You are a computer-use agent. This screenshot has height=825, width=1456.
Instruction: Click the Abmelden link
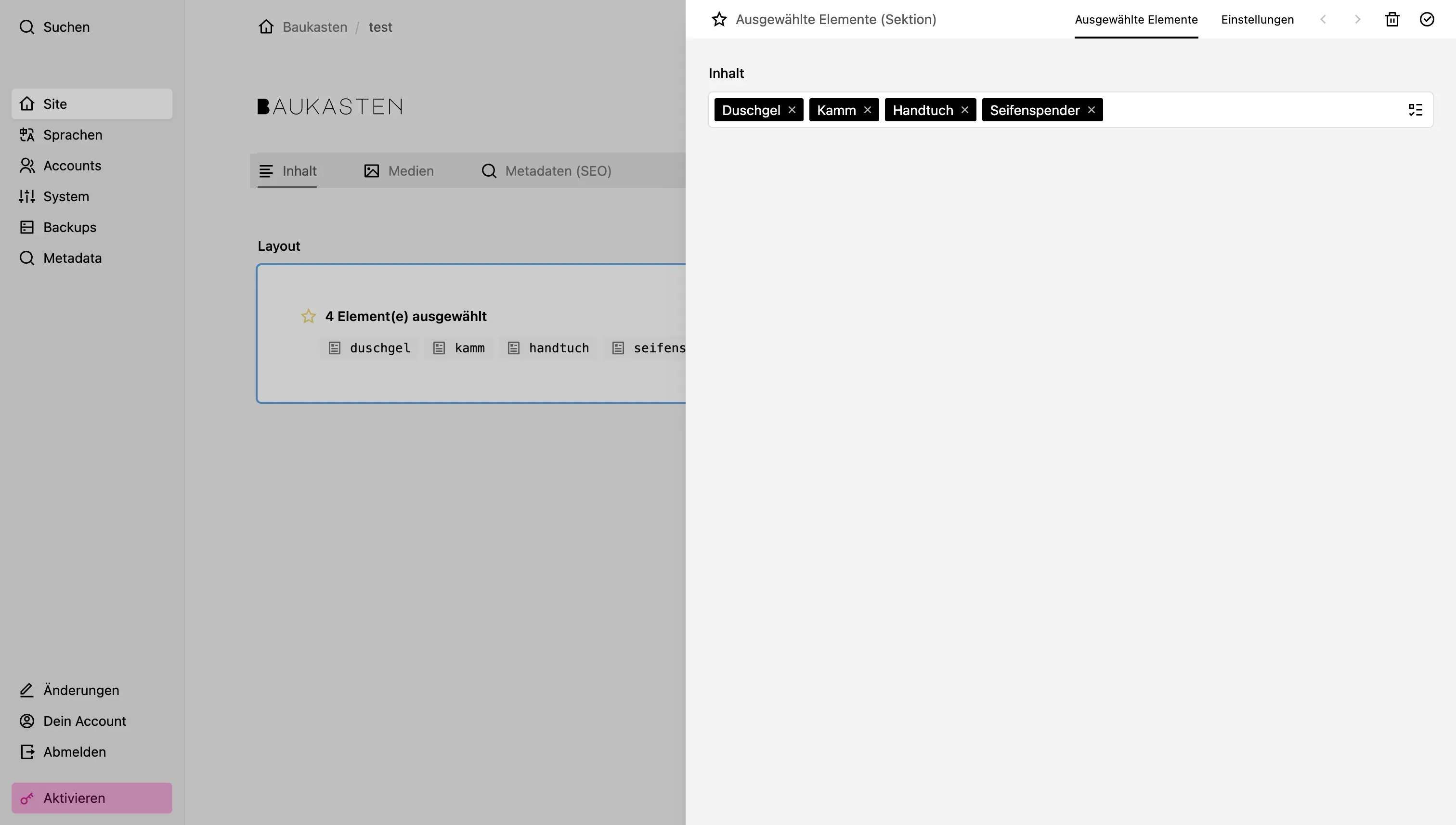[74, 751]
